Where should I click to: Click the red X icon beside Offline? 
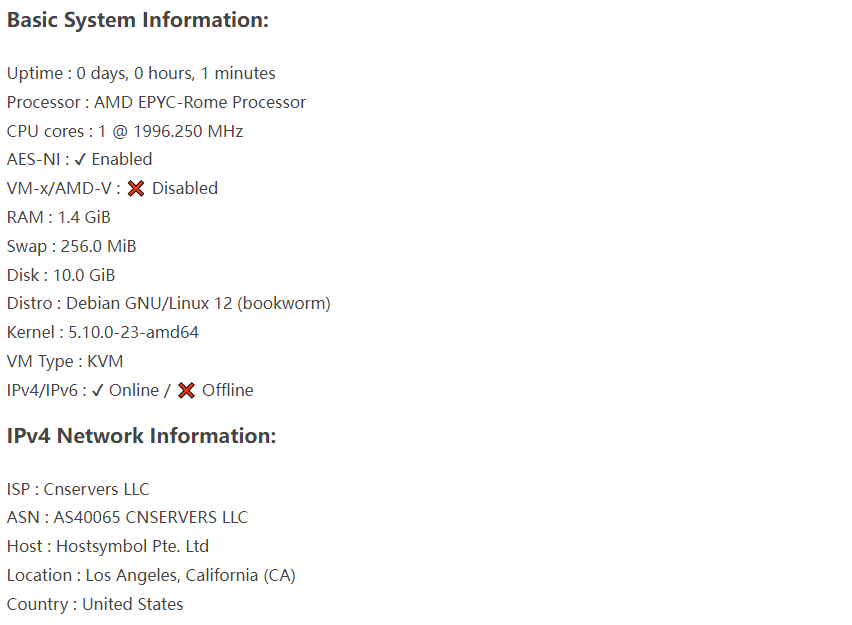point(186,390)
